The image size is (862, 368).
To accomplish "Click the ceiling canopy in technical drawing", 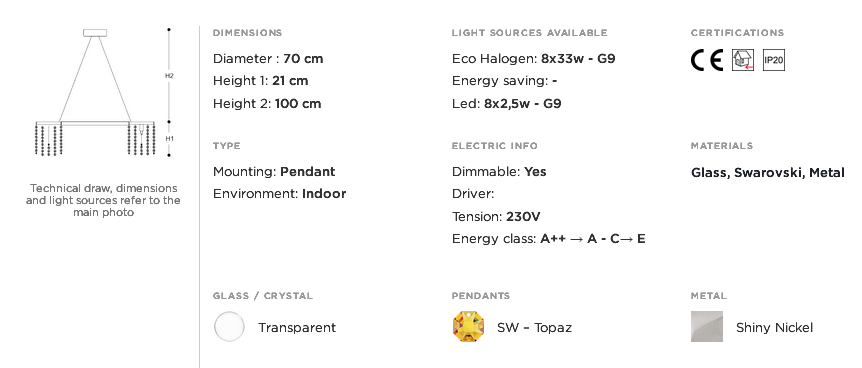I will (95, 33).
